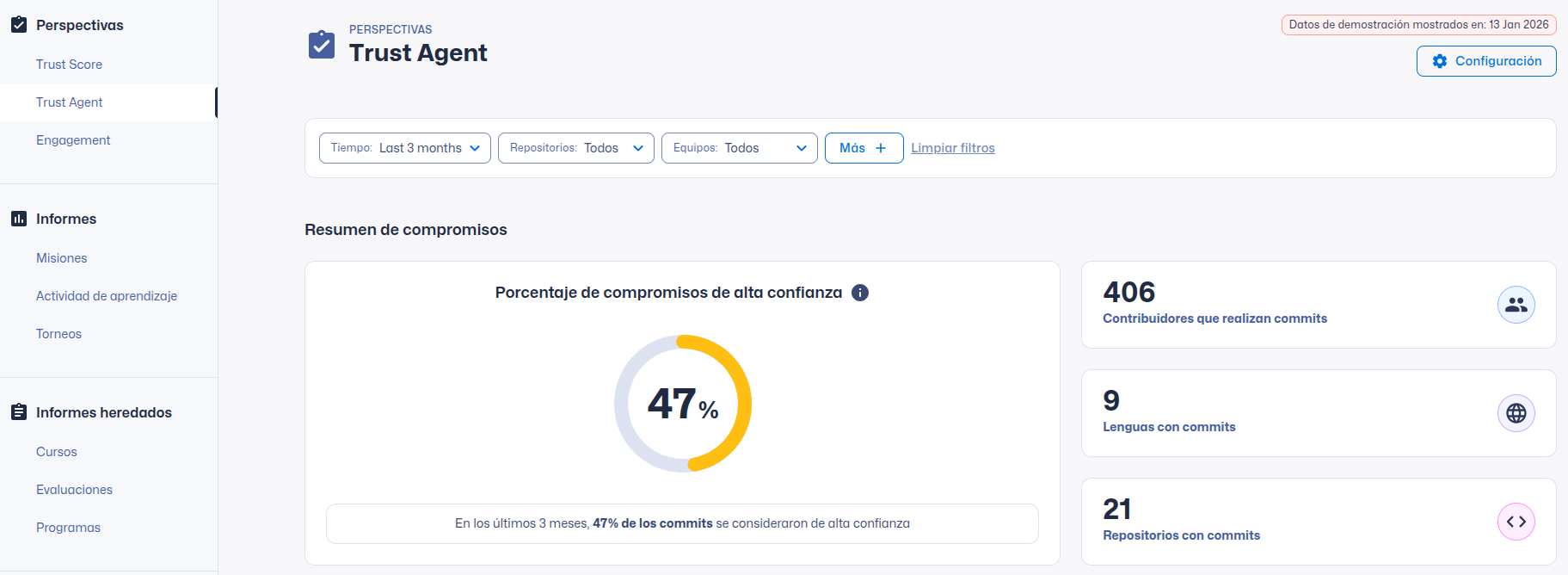Expand the Repositorios filter dropdown
Screen dimensions: 1568x575
coord(576,148)
